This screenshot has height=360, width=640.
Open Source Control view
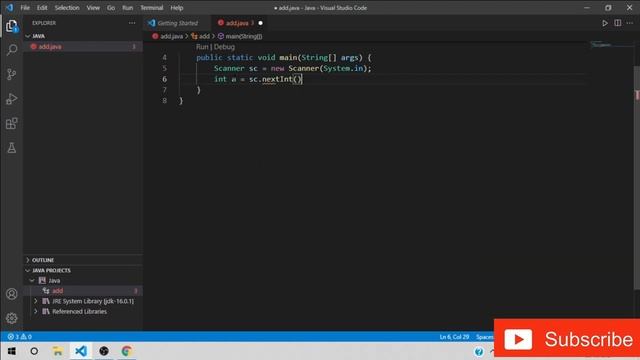(11, 74)
